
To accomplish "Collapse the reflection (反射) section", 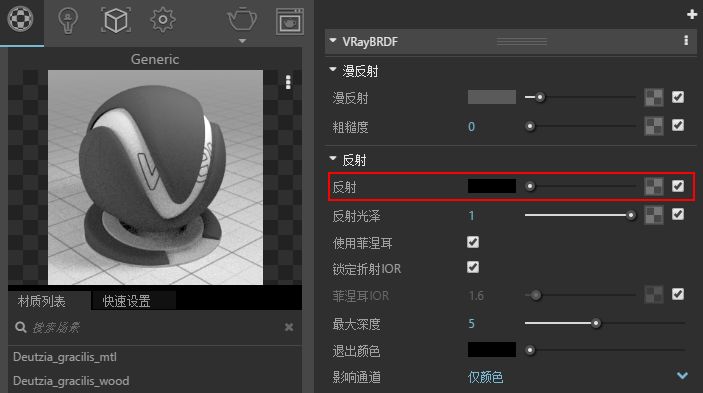I will pyautogui.click(x=333, y=158).
